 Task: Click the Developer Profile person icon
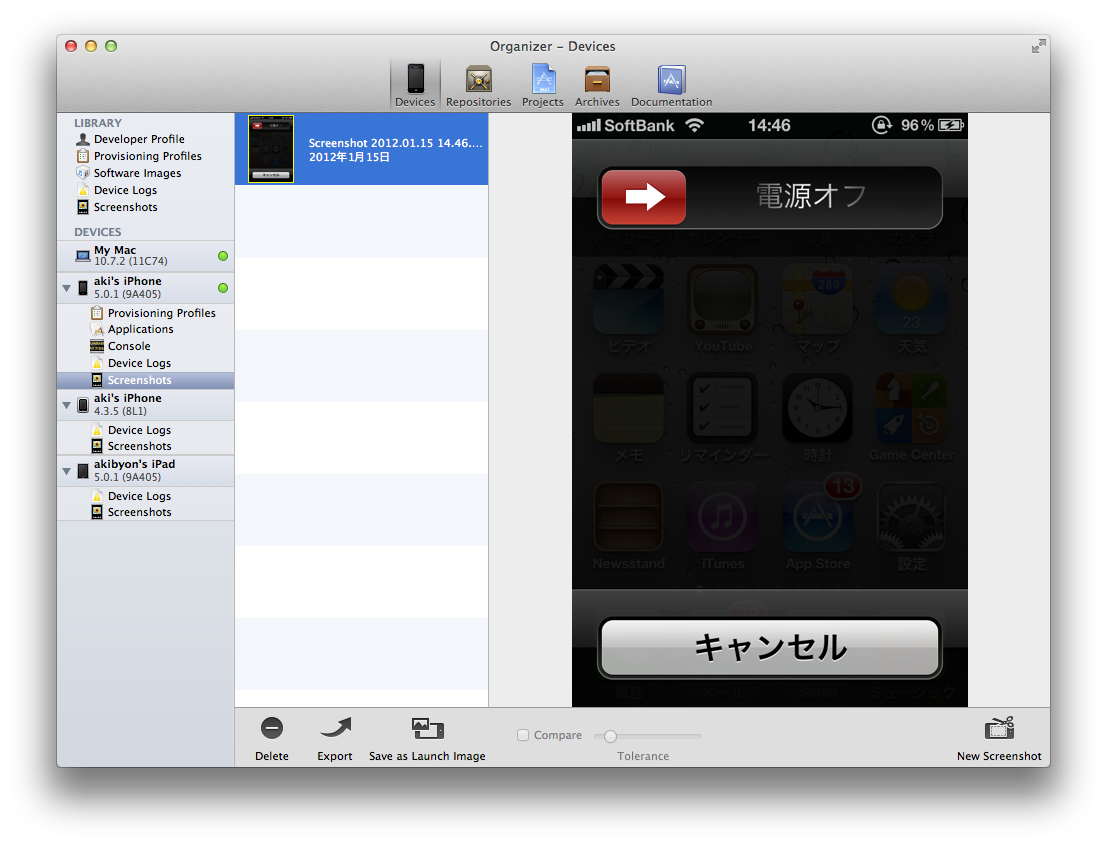tap(83, 139)
